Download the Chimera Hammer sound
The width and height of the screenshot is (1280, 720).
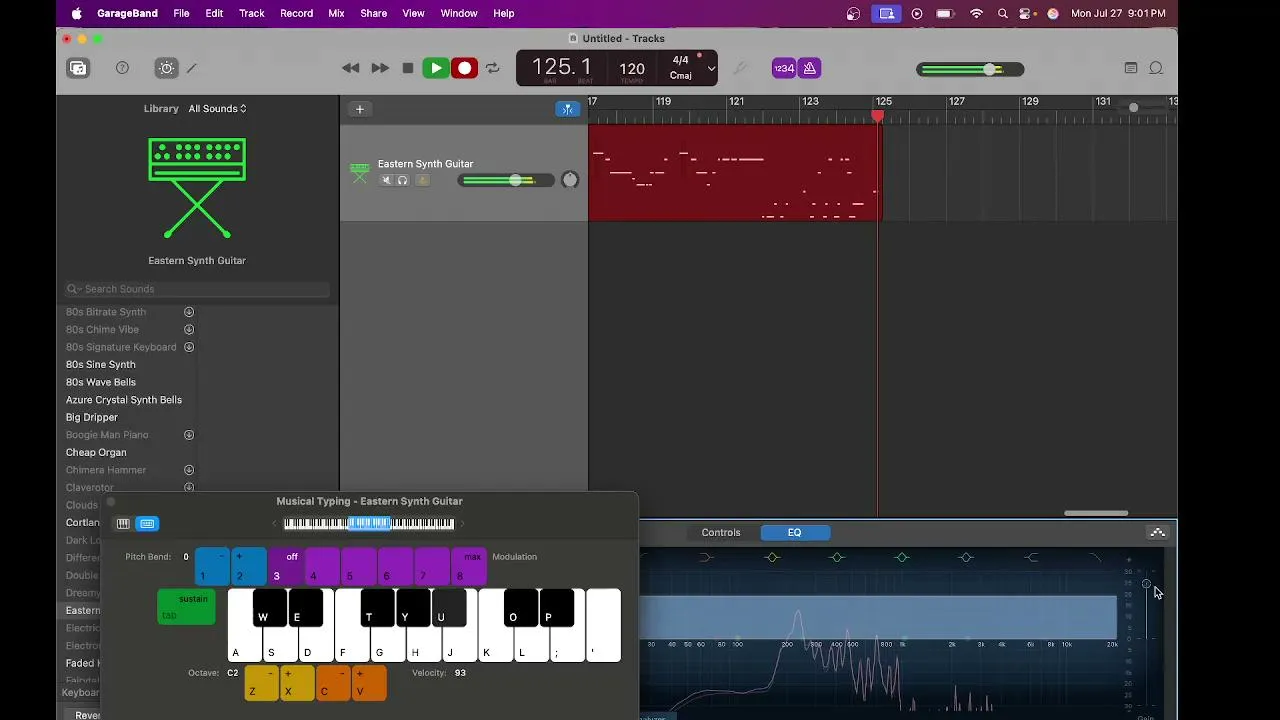click(189, 470)
